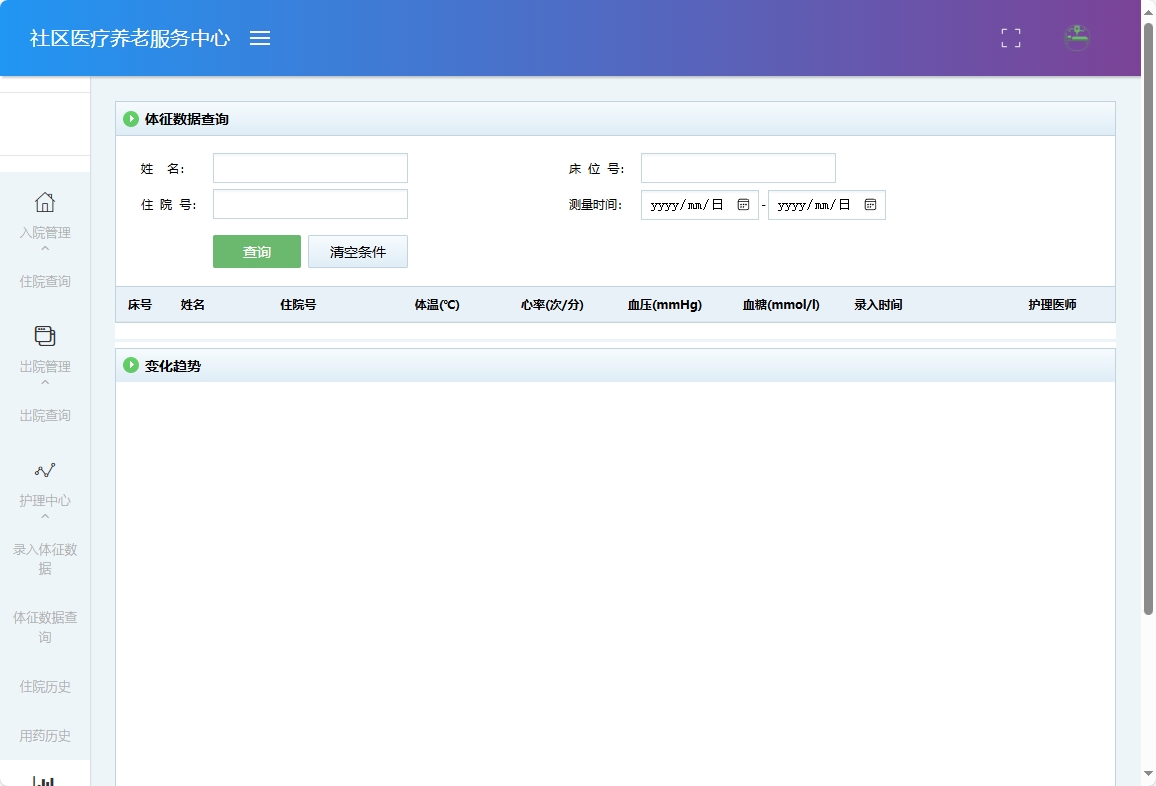The height and width of the screenshot is (786, 1156).
Task: Collapse the 入院管理 section chevron
Action: point(44,247)
